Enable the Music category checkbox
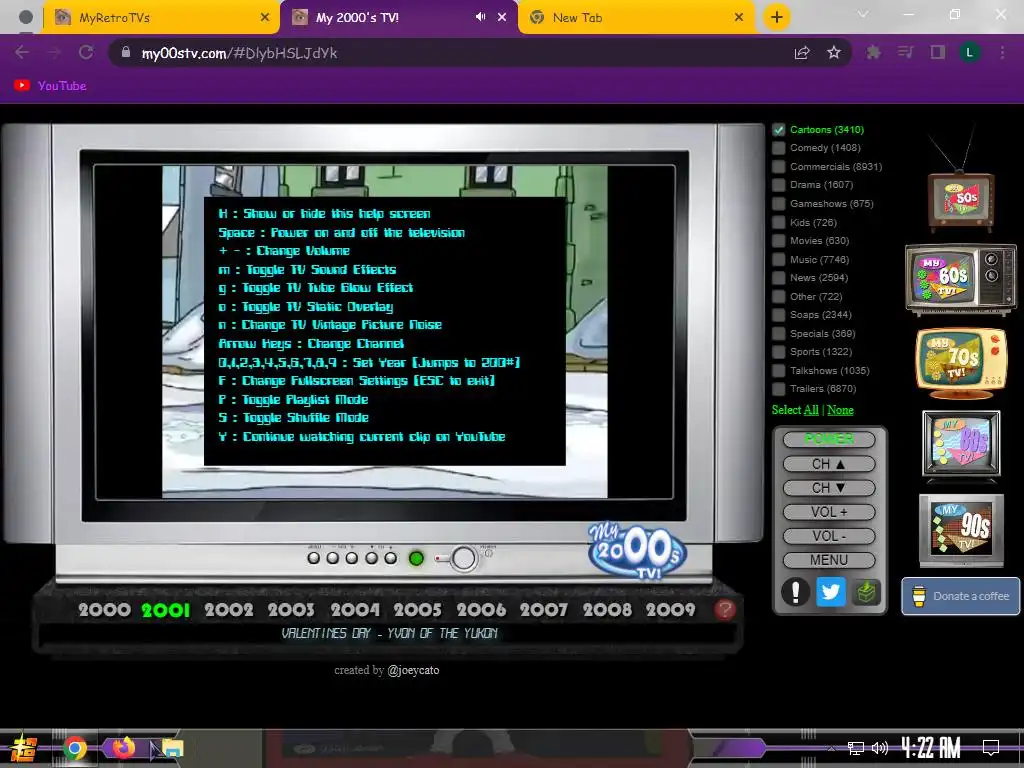 (x=778, y=259)
